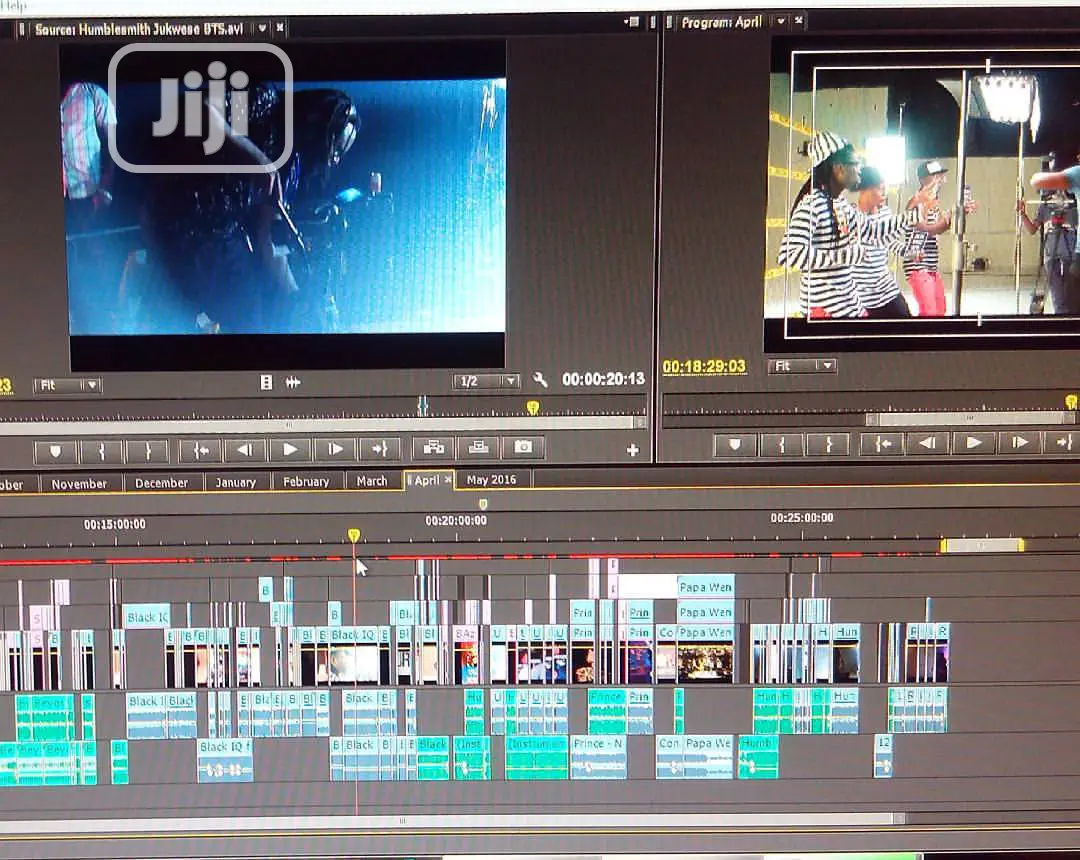Step back one frame in Program monitor
The width and height of the screenshot is (1080, 860).
click(x=928, y=443)
